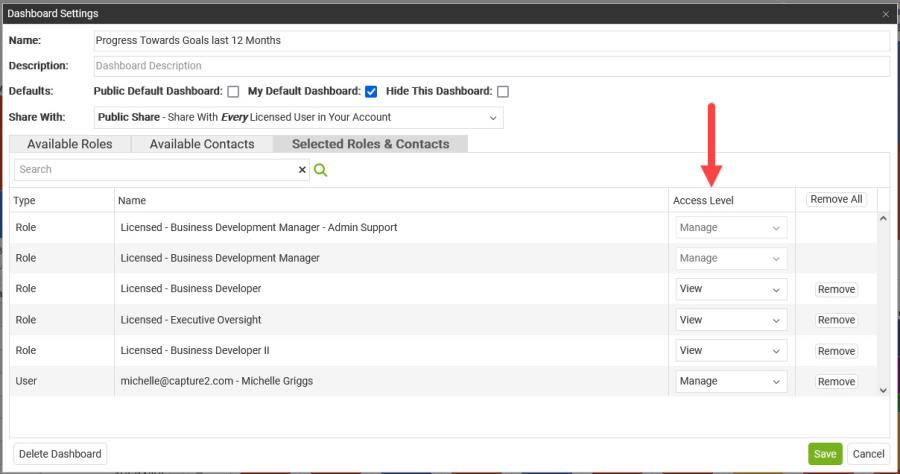Expand Executive Oversight access level dropdown
Screen dimensions: 900x474
(731, 320)
